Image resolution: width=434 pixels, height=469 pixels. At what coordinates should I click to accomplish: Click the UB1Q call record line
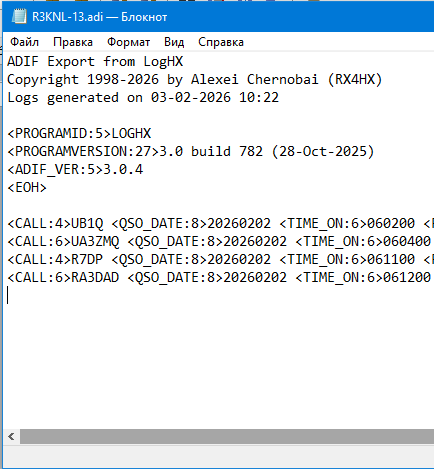220,224
